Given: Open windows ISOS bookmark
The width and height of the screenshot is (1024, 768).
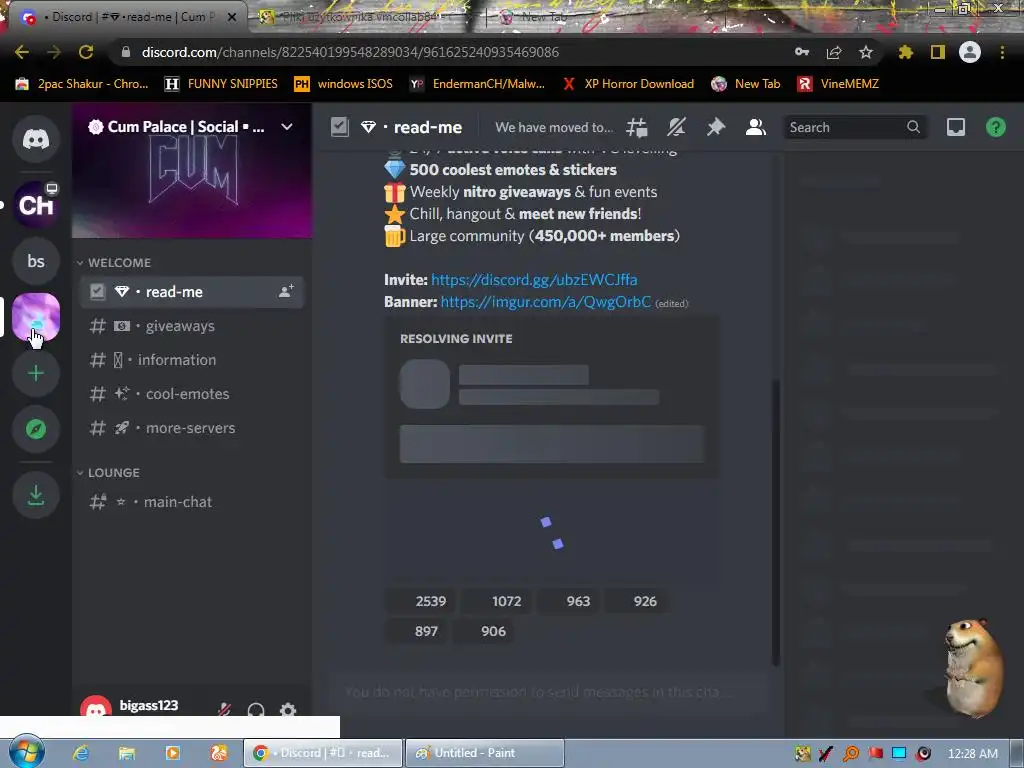Looking at the screenshot, I should coord(344,84).
